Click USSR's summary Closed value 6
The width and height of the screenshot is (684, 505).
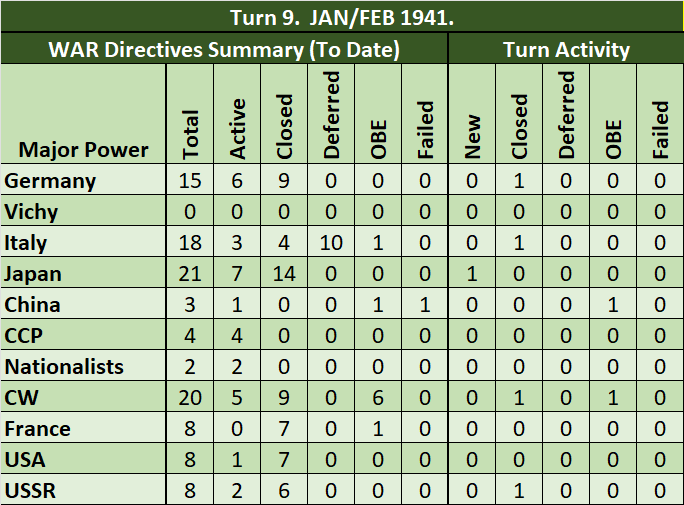pos(284,491)
